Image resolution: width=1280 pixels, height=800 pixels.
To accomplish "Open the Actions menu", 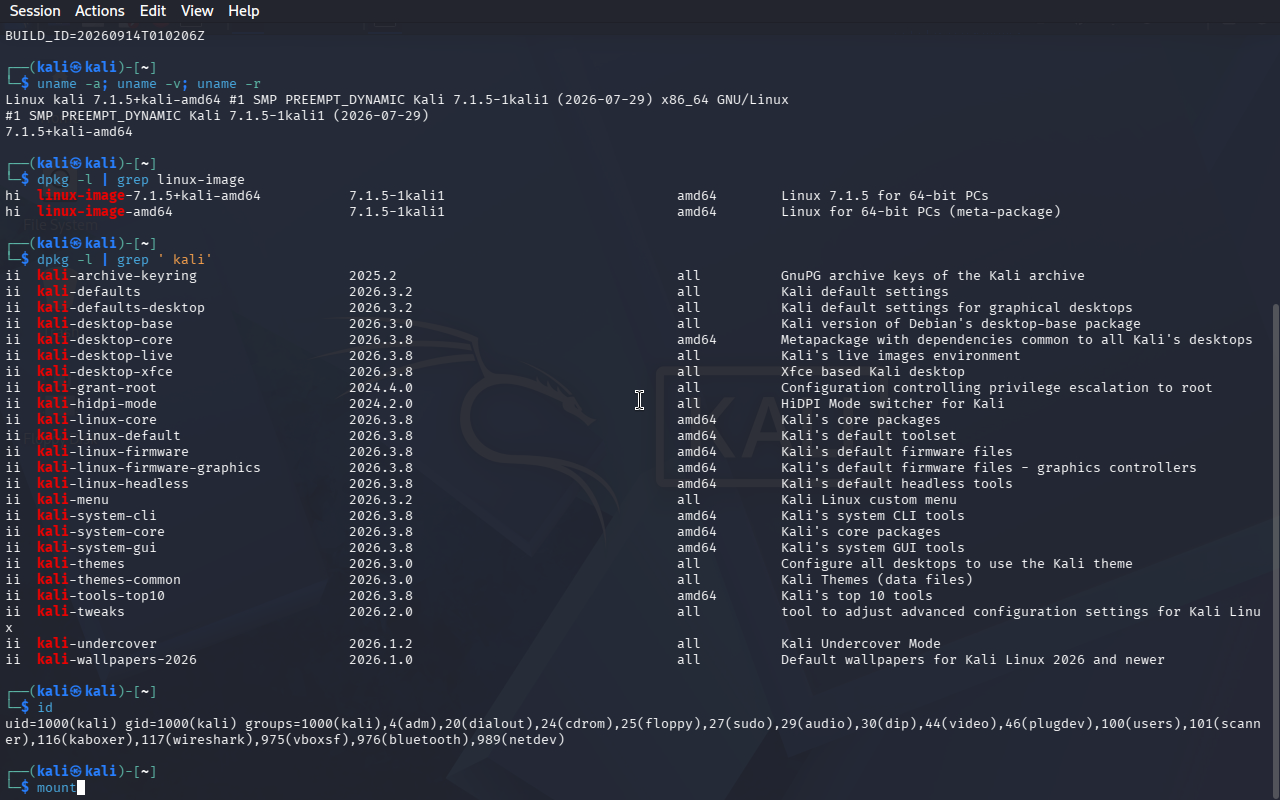I will pos(100,11).
